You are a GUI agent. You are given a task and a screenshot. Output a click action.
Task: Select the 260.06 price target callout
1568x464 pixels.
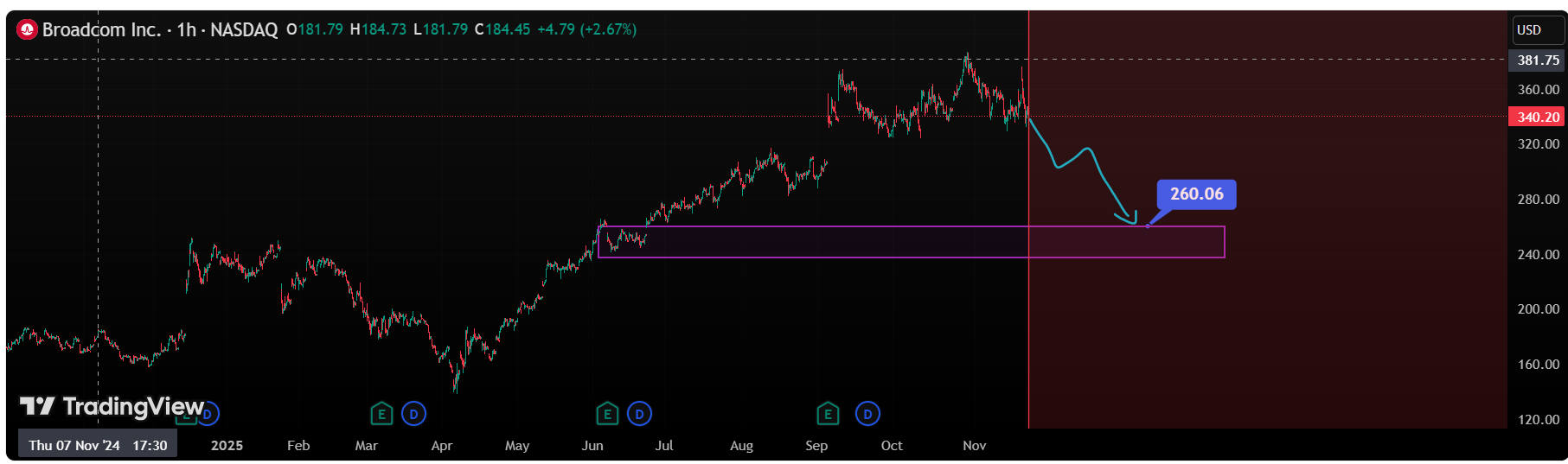tap(1196, 194)
